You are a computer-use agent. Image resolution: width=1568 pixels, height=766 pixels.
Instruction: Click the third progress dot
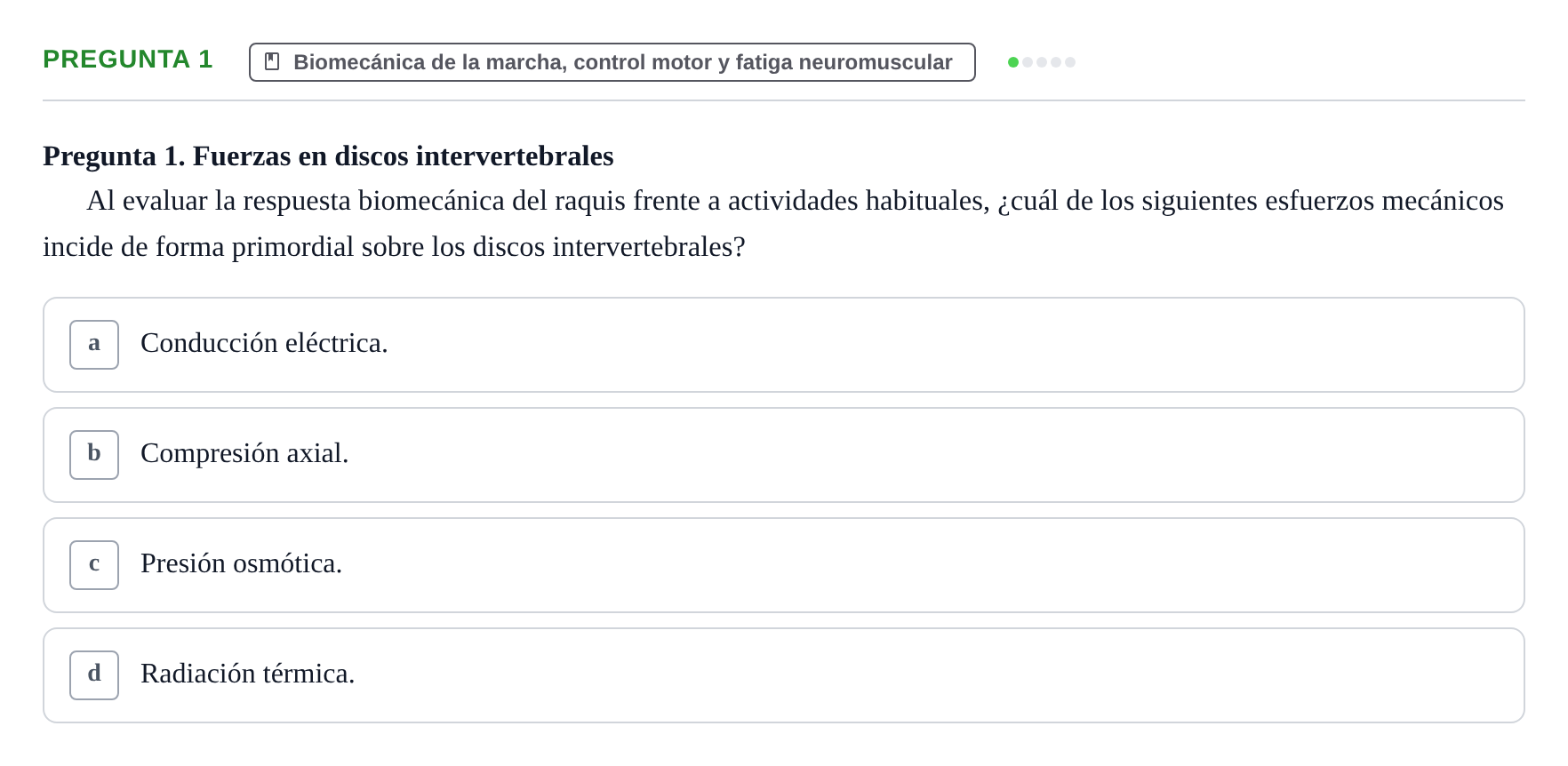click(1042, 62)
